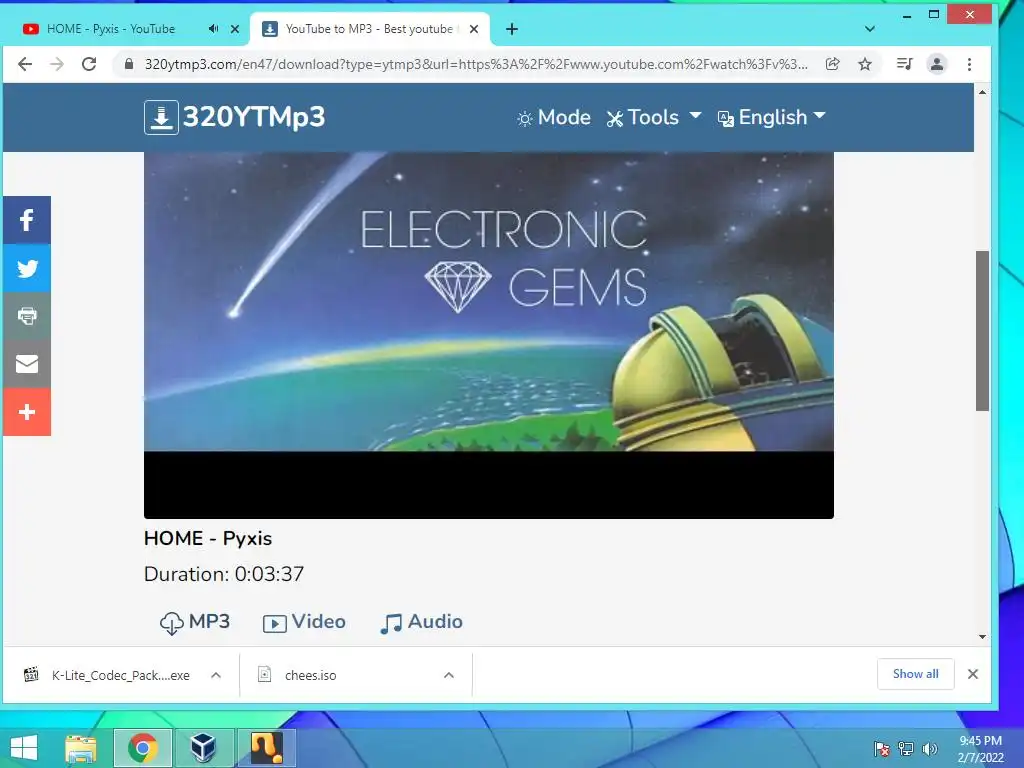Open K-Lite_Codec_Pack download item
The image size is (1024, 768).
tap(108, 675)
